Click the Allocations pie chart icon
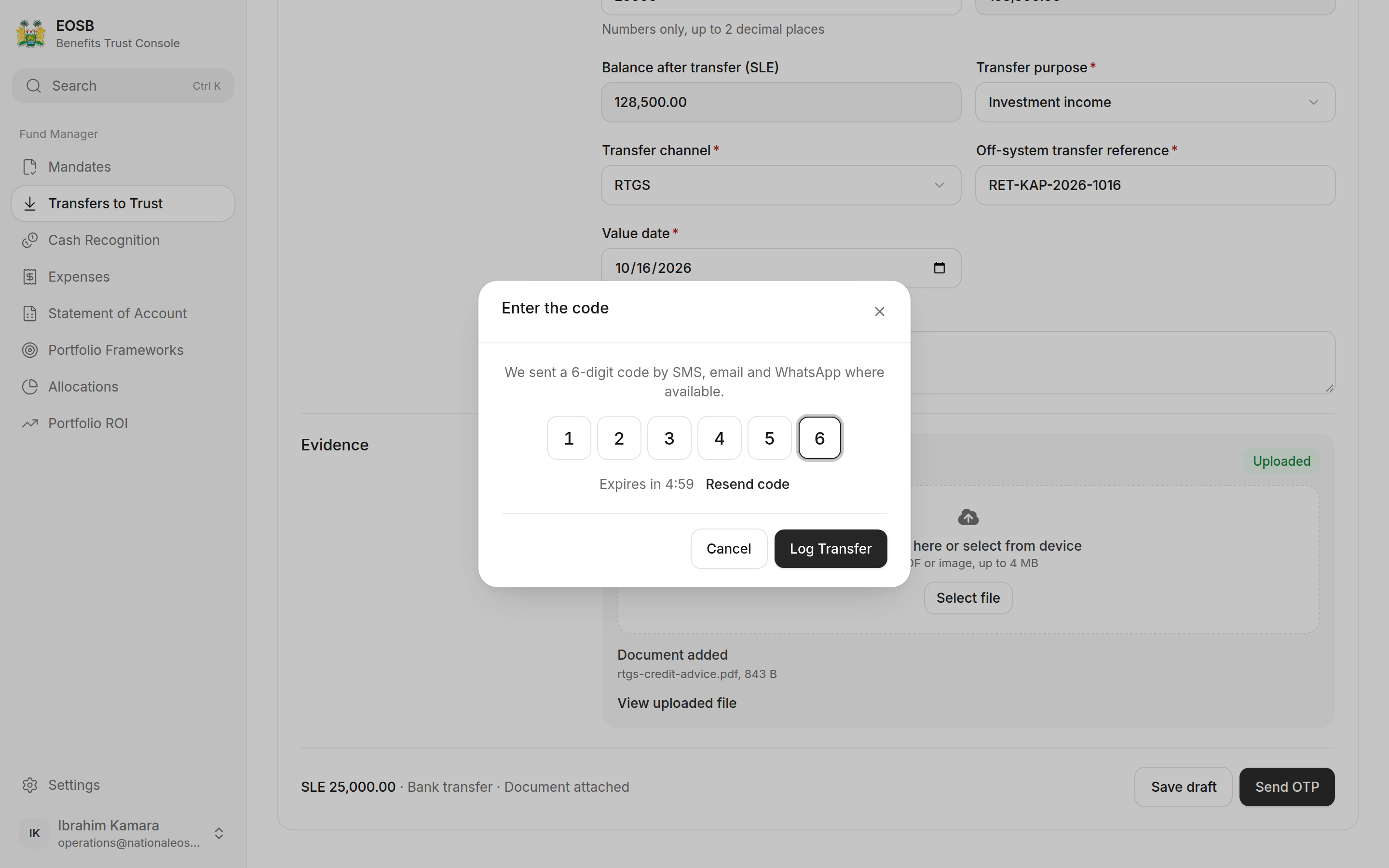Image resolution: width=1389 pixels, height=868 pixels. [30, 387]
